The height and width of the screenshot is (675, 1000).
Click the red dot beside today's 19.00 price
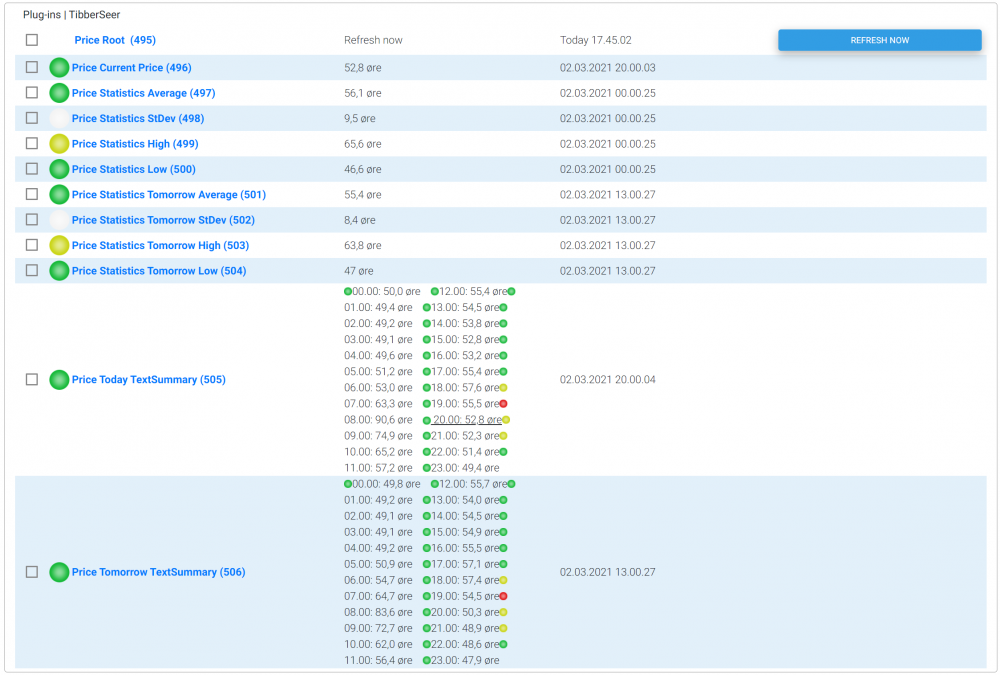(x=504, y=404)
